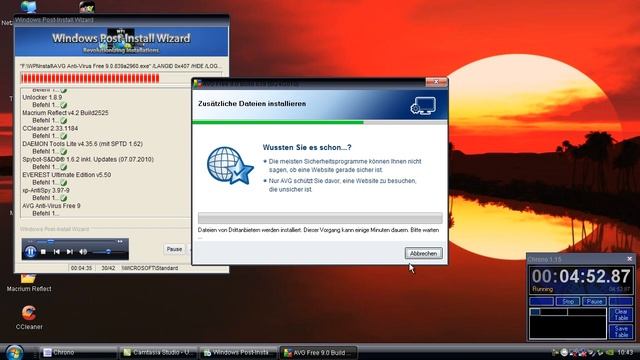Switch to Chrono taskbar button
Screen dimensions: 640x360
pos(78,352)
